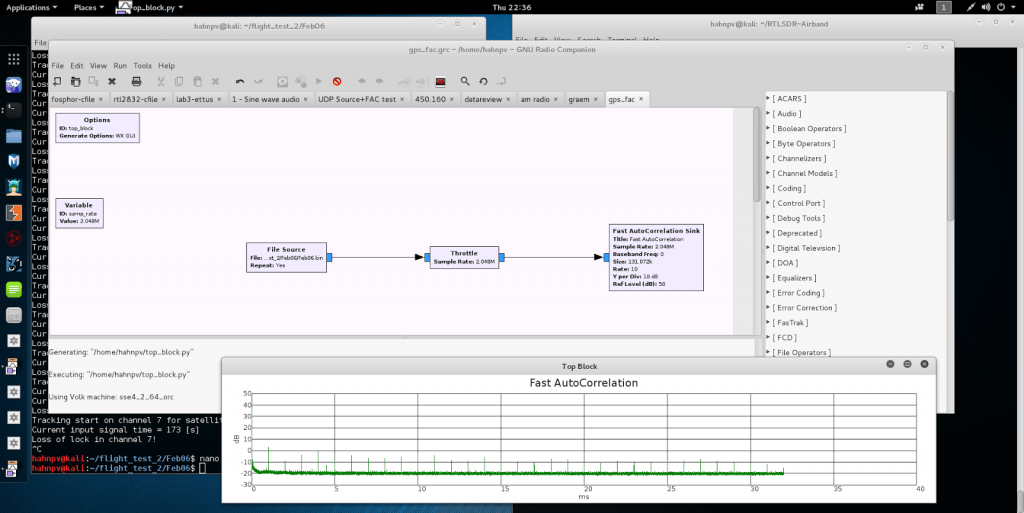Viewport: 1024px width, 513px height.
Task: Close the gps_fac tab
Action: [641, 99]
